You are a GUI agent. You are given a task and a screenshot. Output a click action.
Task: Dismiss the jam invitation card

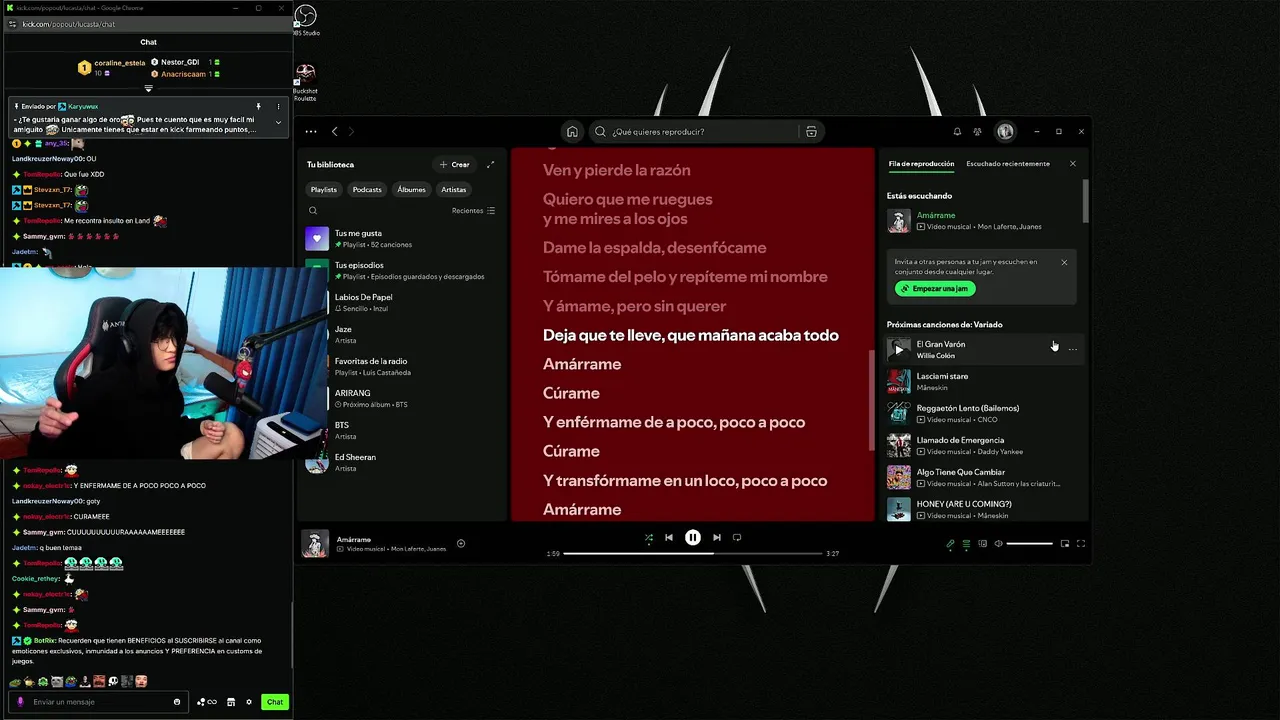pyautogui.click(x=1064, y=262)
